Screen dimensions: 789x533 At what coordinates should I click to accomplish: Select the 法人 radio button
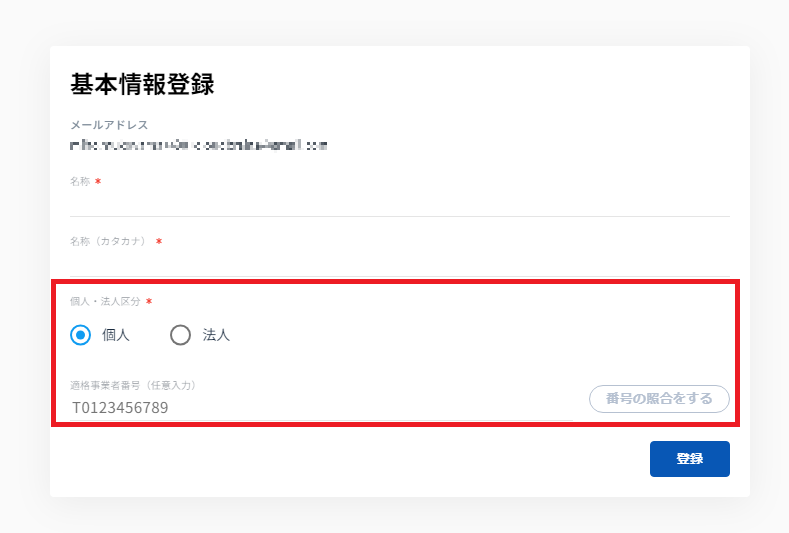pyautogui.click(x=180, y=335)
